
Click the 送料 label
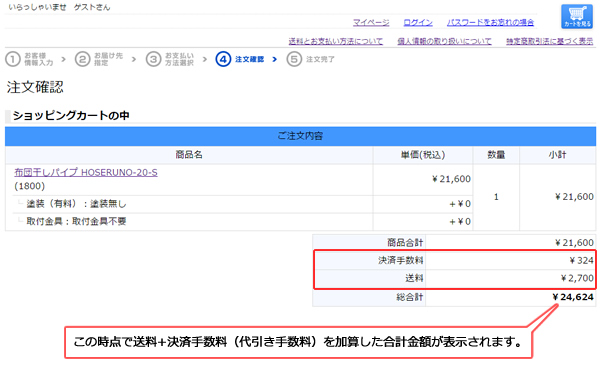414,278
